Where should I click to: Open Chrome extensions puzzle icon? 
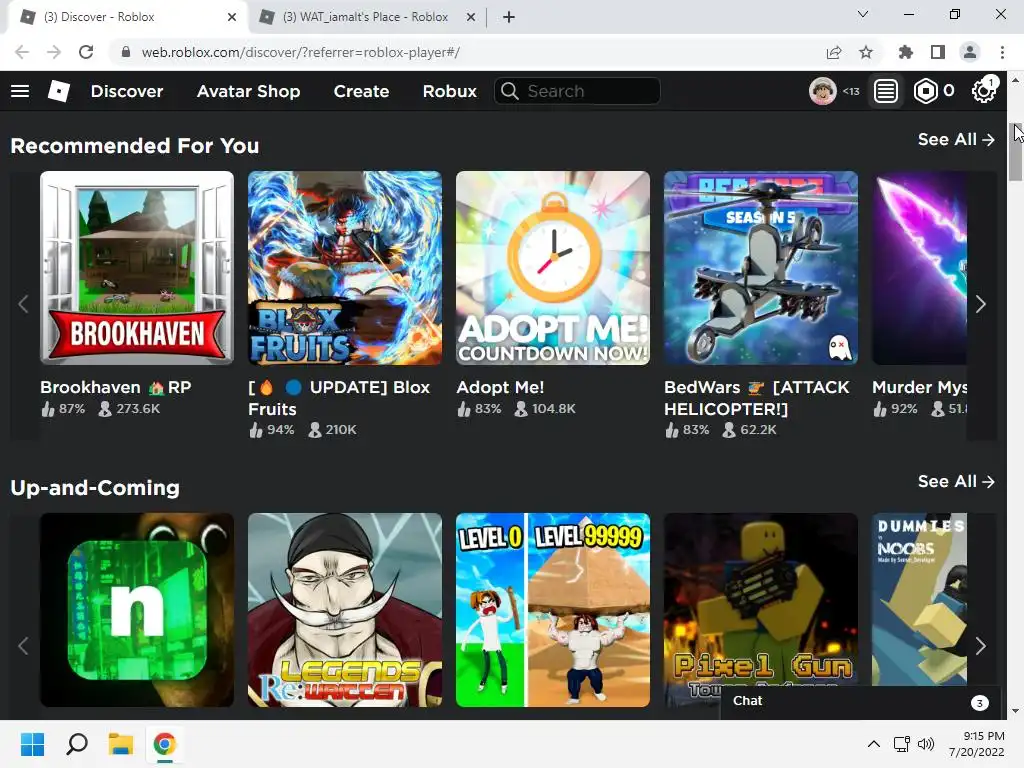click(906, 52)
